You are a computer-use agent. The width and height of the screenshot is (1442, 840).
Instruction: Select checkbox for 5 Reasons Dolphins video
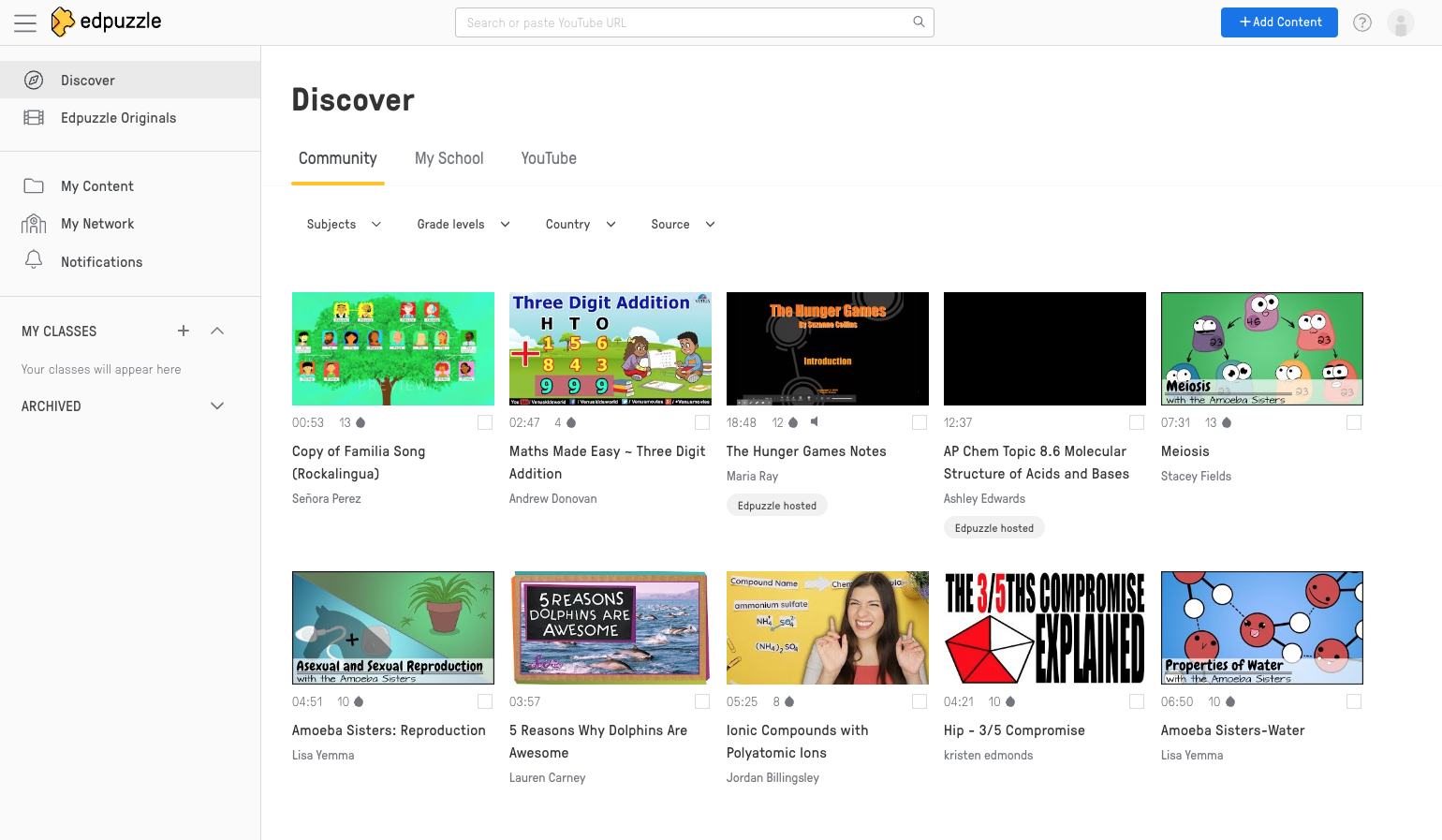coord(702,701)
